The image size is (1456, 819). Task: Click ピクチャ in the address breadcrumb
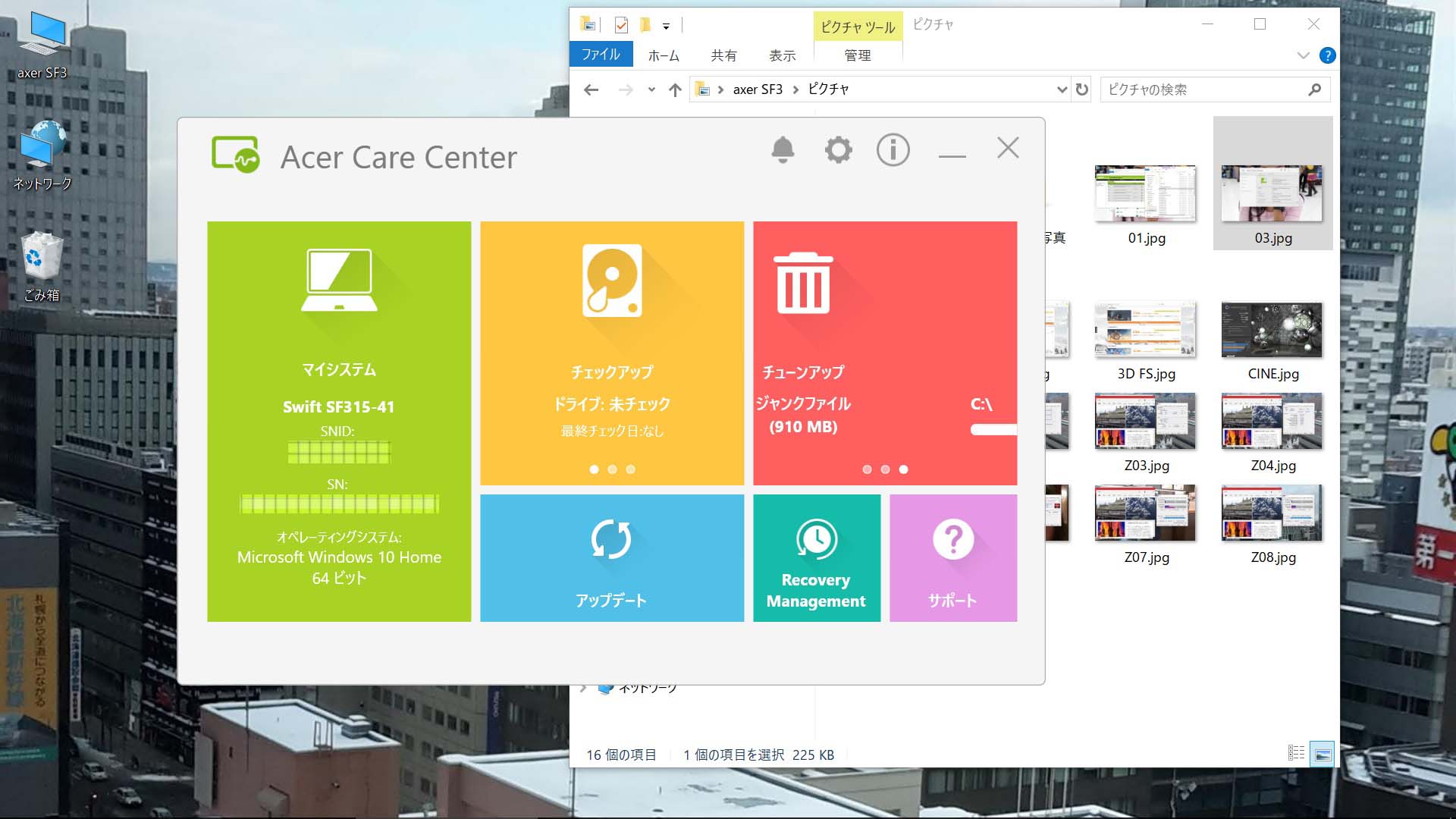tap(828, 89)
